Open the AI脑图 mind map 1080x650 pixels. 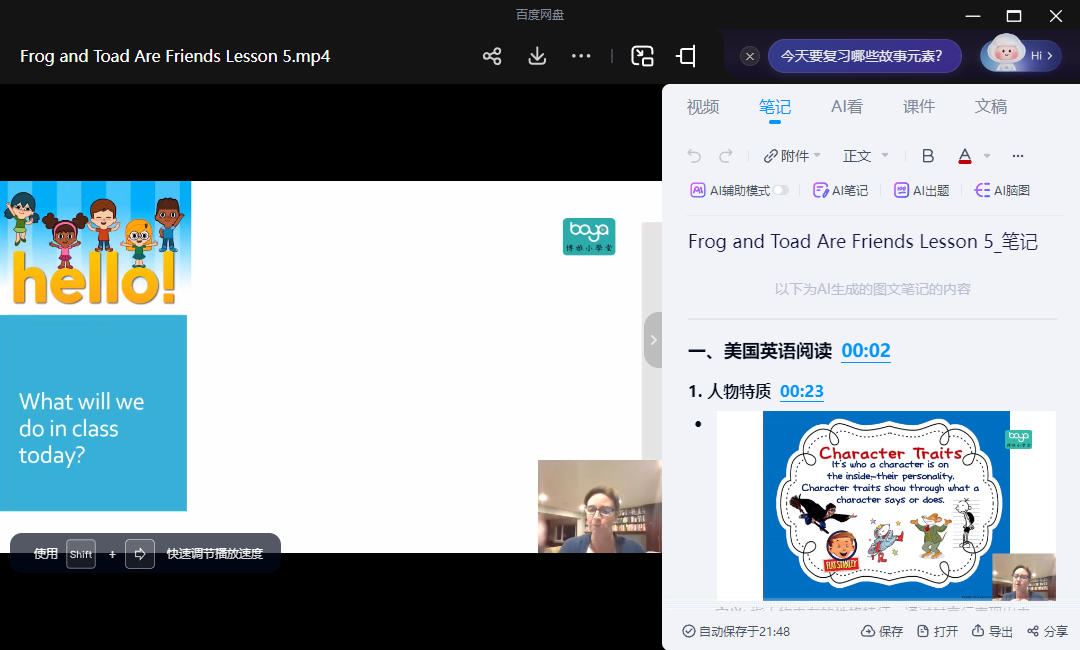tap(1002, 190)
